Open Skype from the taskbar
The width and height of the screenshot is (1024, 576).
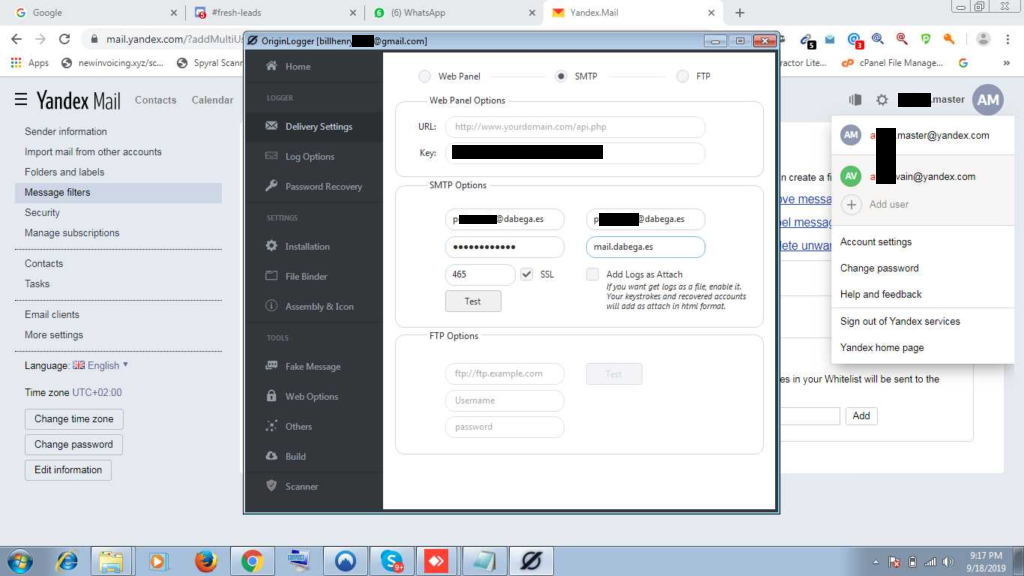(x=392, y=561)
